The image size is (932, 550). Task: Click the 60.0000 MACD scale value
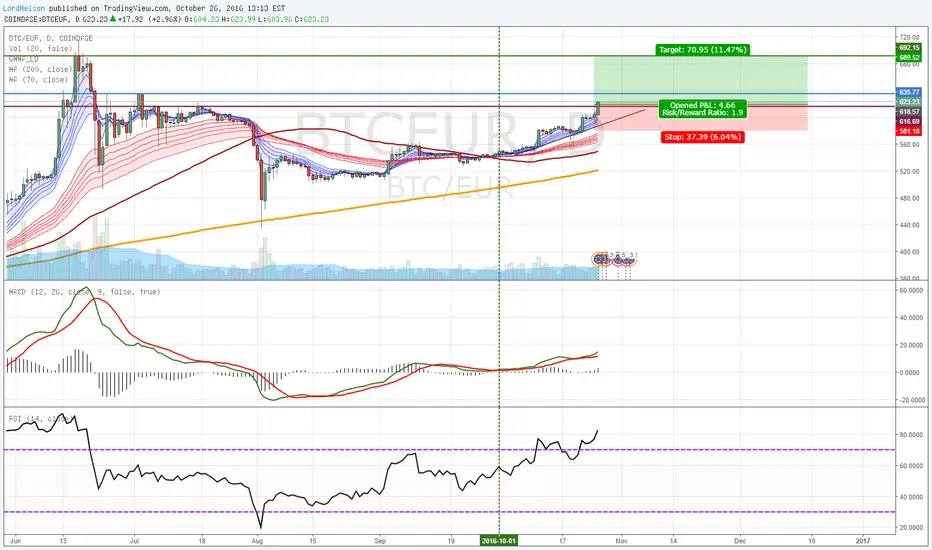912,290
